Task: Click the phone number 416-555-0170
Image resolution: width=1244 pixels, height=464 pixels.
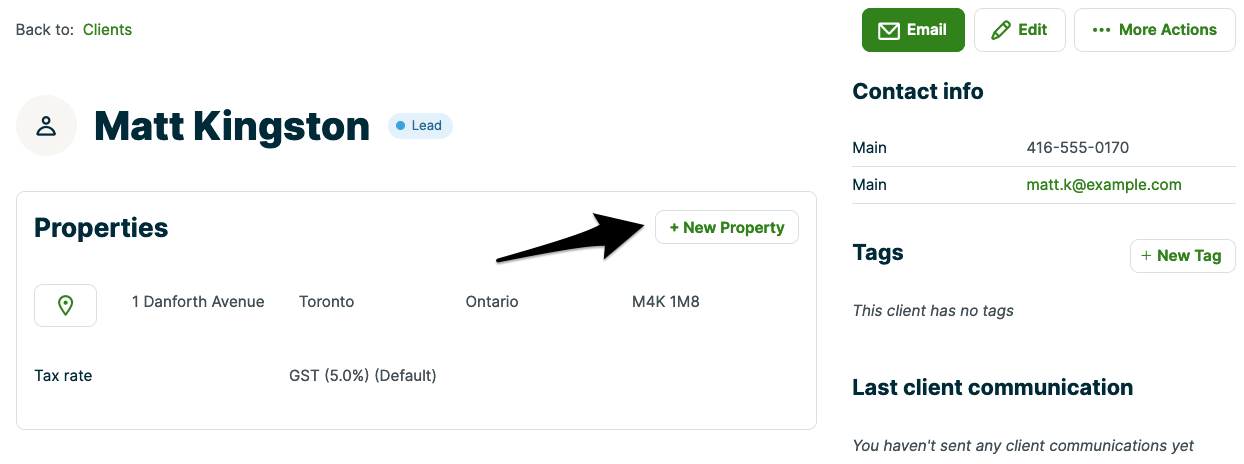Action: [x=1077, y=148]
